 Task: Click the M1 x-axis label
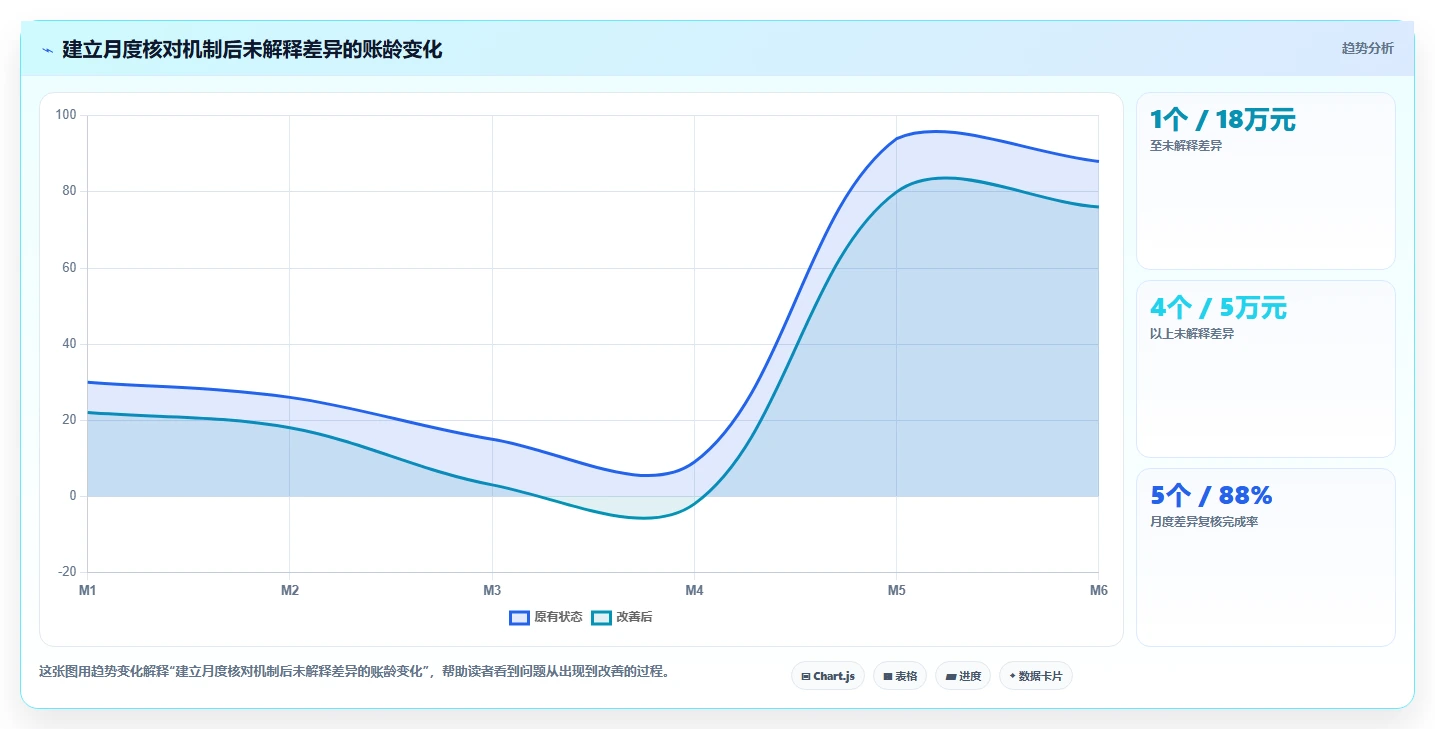88,591
